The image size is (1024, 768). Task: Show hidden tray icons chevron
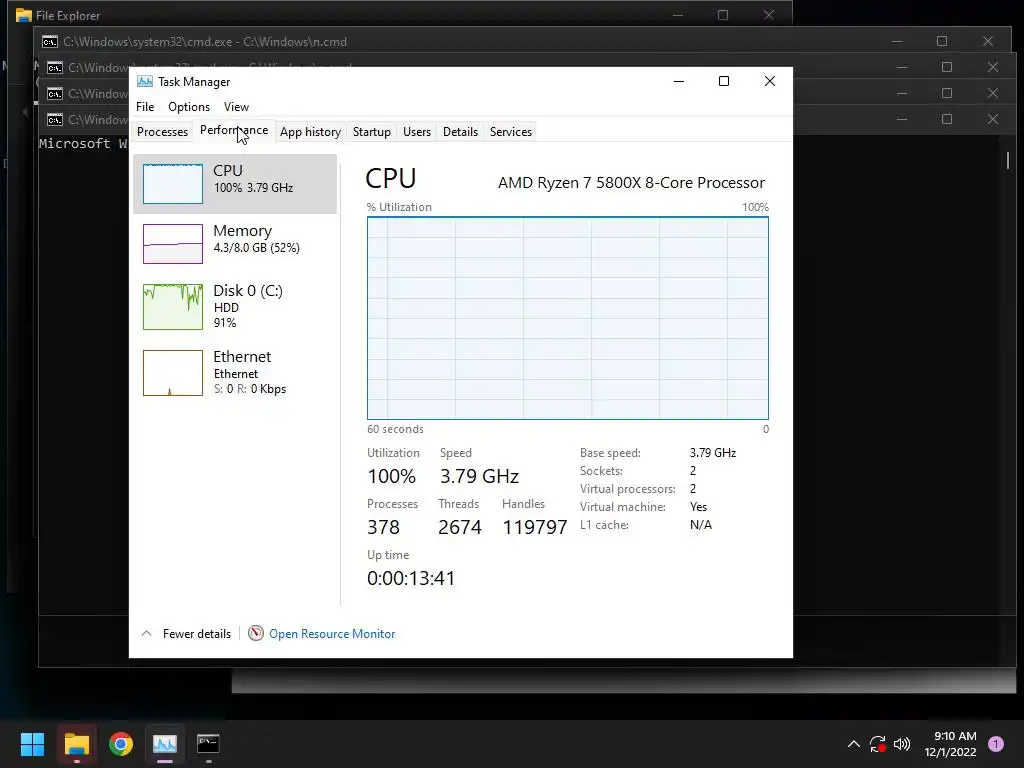click(x=854, y=744)
